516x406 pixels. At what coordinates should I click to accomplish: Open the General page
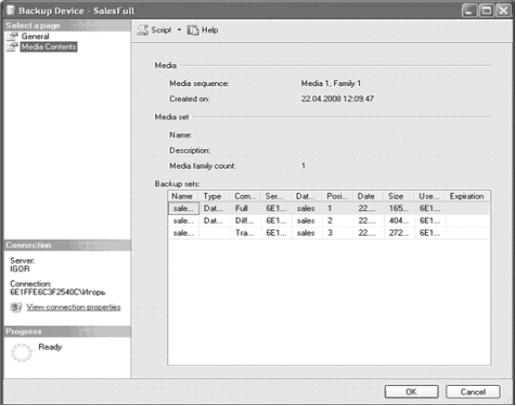click(35, 36)
